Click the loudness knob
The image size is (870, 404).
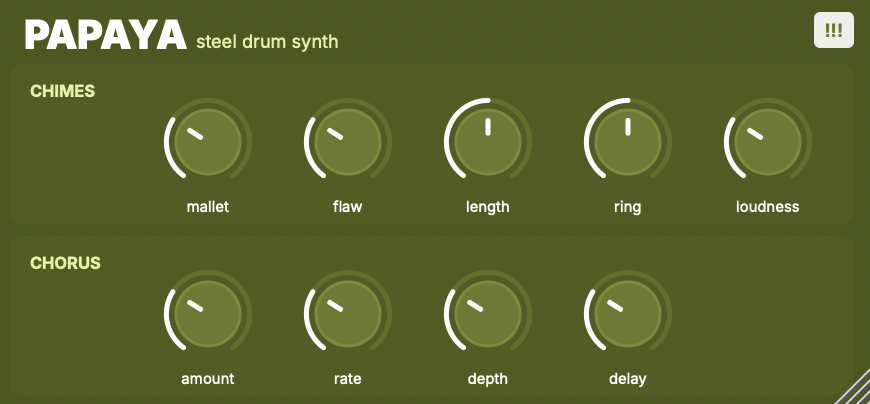(768, 142)
